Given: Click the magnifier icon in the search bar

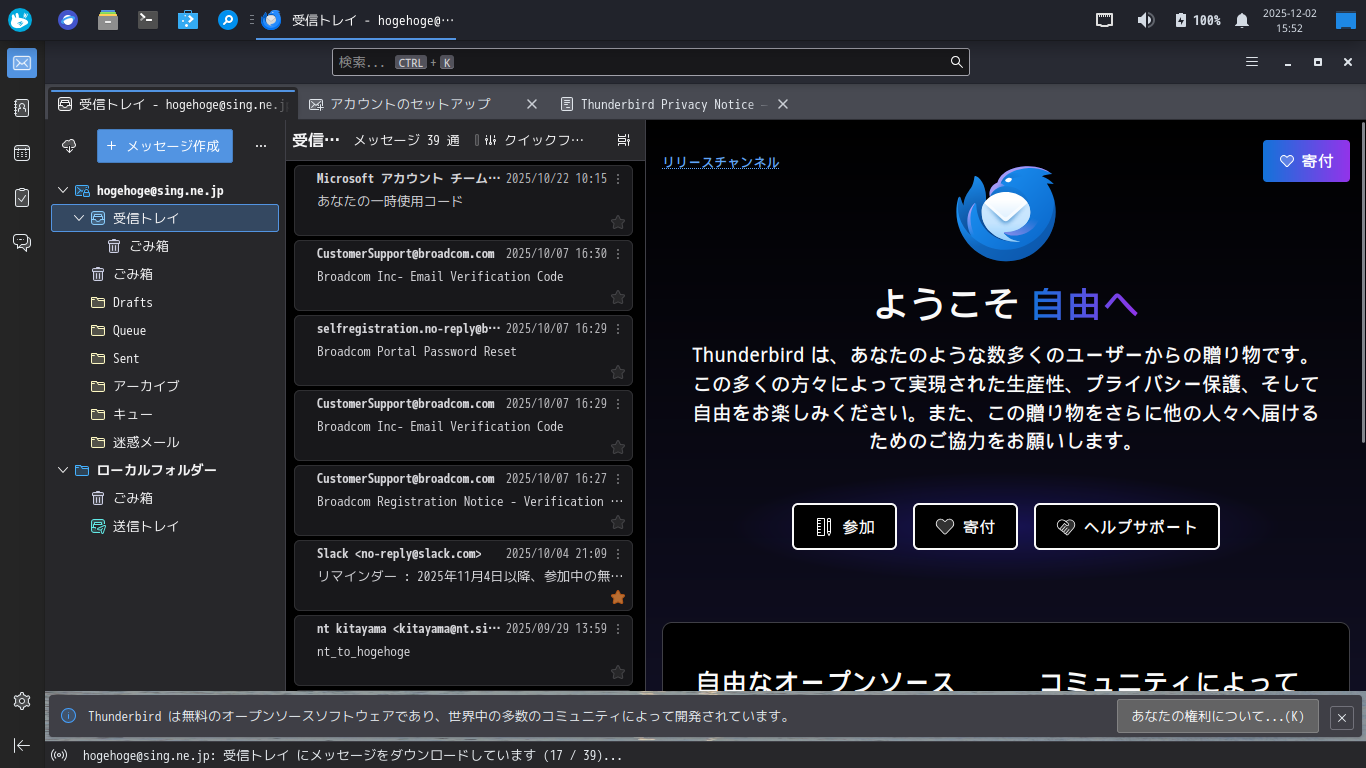Looking at the screenshot, I should pyautogui.click(x=957, y=62).
